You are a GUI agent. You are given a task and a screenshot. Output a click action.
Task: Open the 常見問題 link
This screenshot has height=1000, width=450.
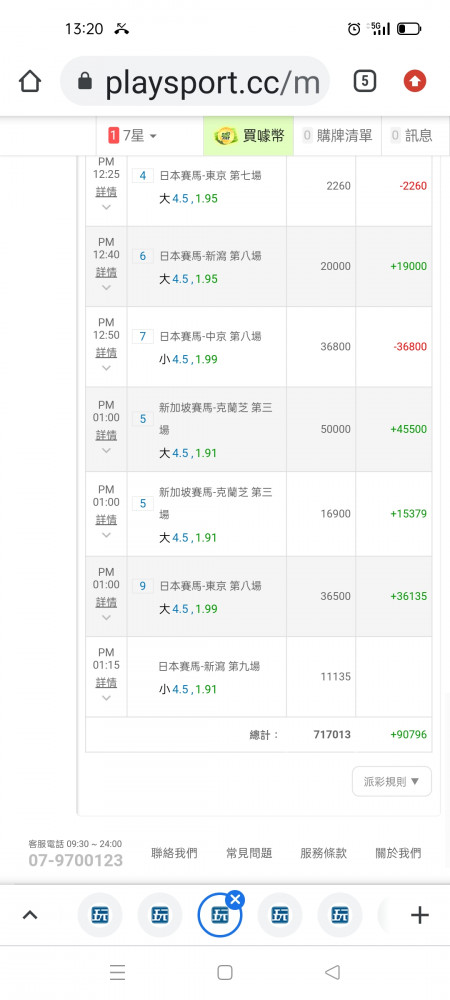click(x=249, y=853)
